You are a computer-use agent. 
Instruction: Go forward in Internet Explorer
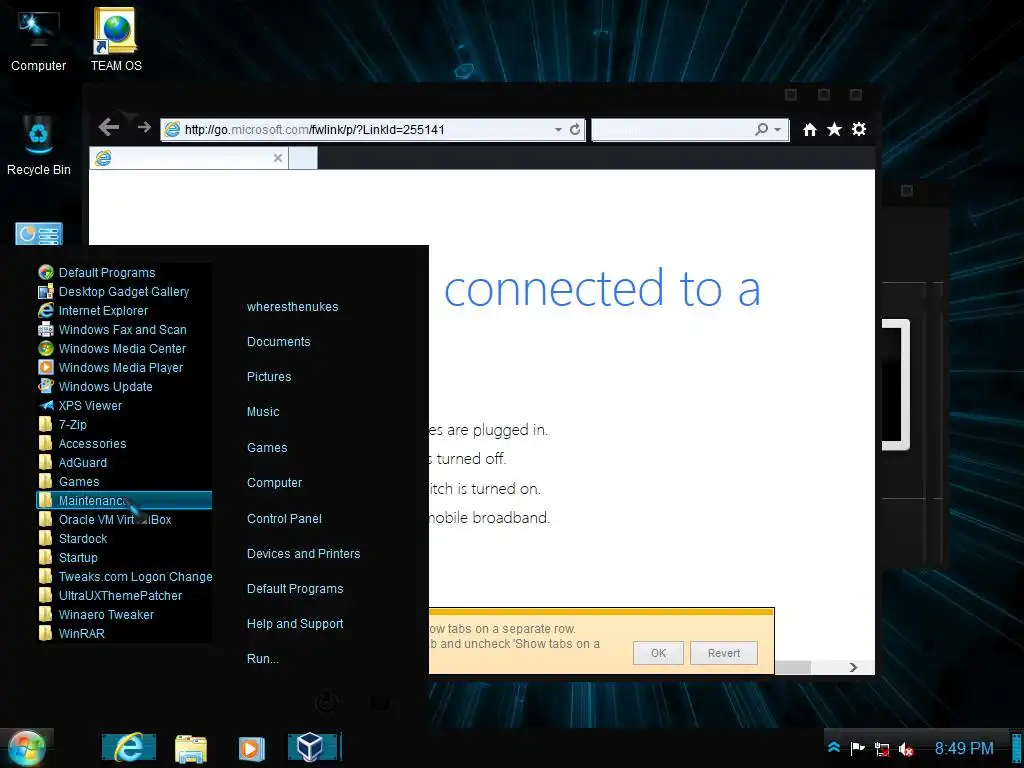144,127
